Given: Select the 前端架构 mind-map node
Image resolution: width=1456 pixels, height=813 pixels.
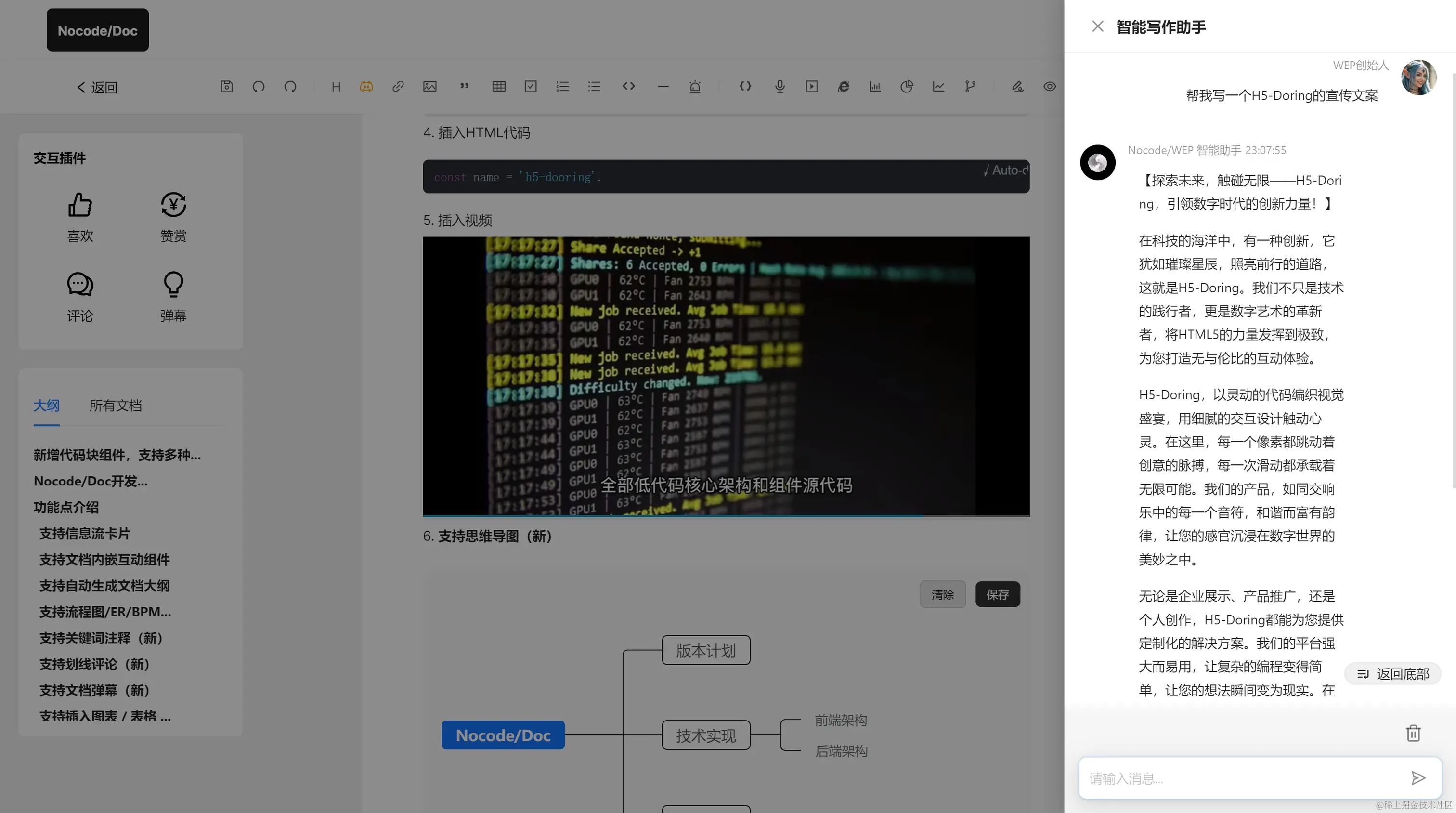Looking at the screenshot, I should pos(841,720).
